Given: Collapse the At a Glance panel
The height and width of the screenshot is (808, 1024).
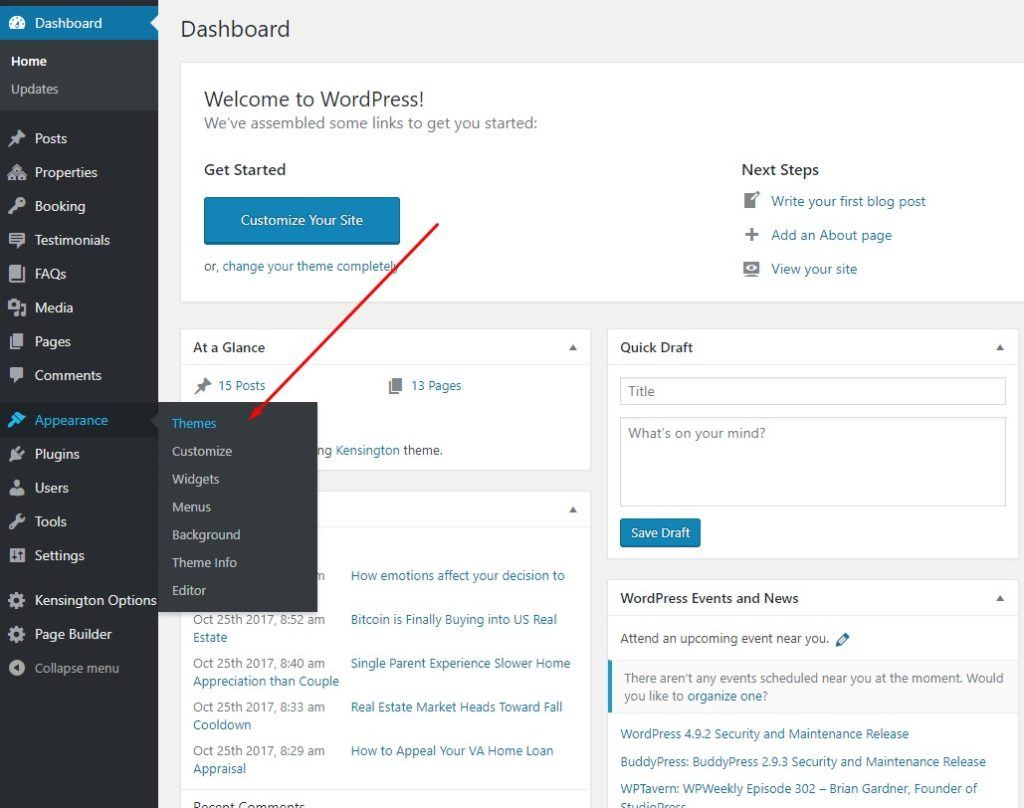Looking at the screenshot, I should point(573,347).
